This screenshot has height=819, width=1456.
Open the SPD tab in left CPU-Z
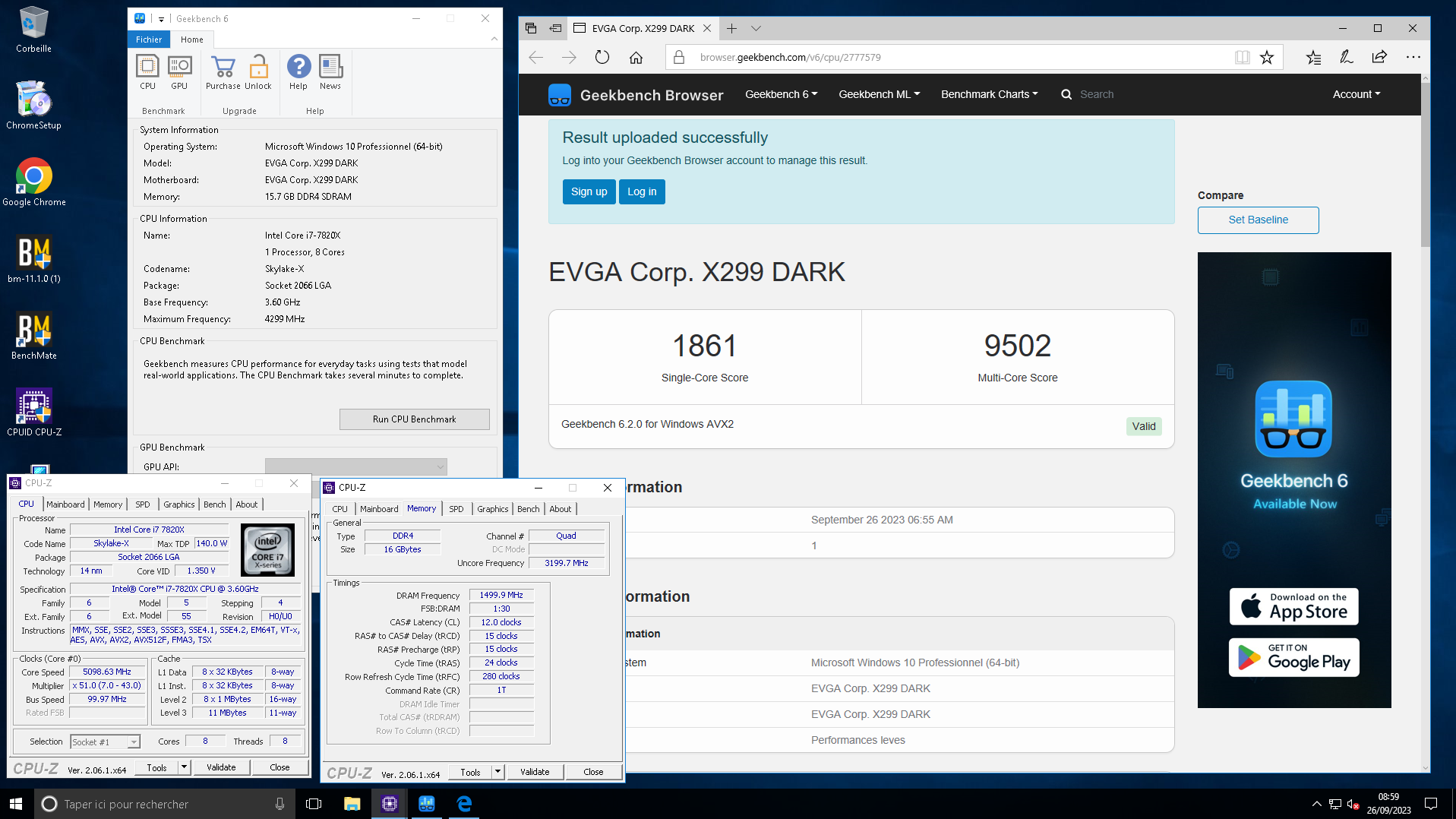pos(143,504)
